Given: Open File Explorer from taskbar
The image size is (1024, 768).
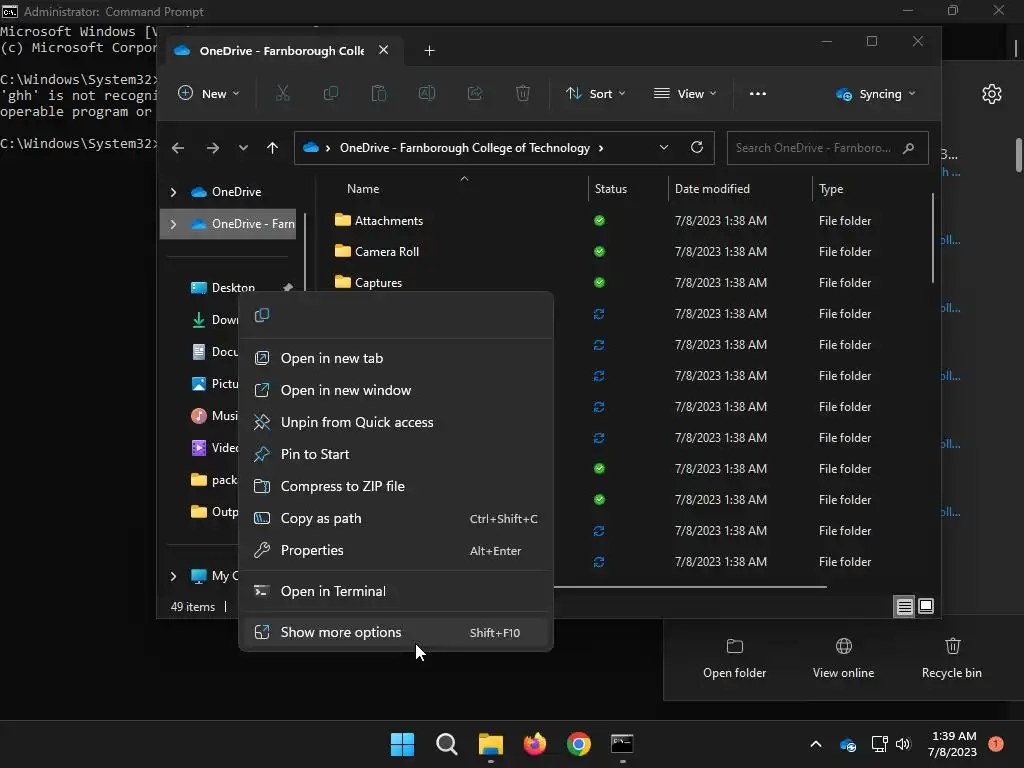Looking at the screenshot, I should 490,744.
